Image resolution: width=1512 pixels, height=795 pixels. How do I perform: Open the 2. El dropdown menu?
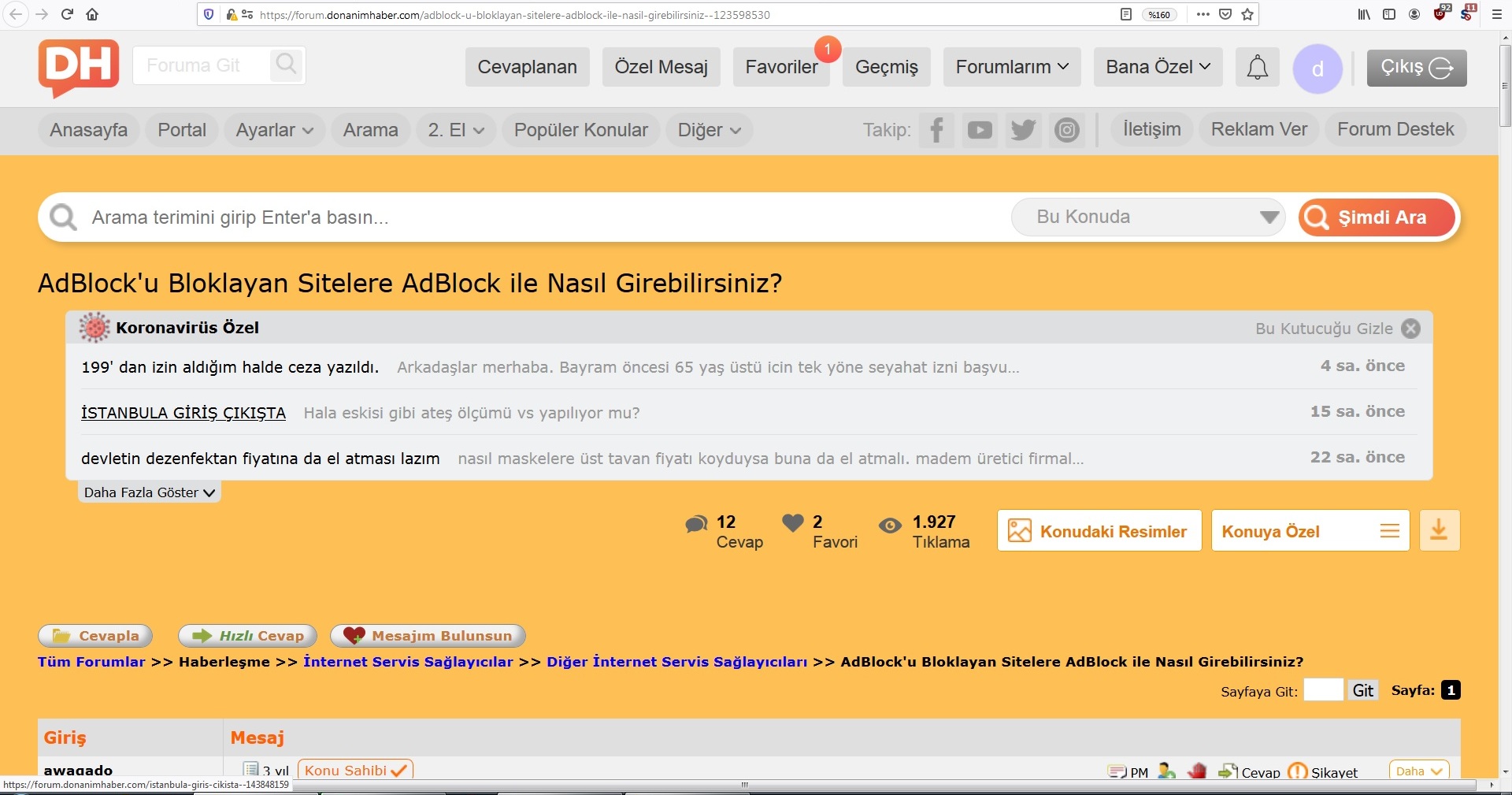pyautogui.click(x=456, y=130)
